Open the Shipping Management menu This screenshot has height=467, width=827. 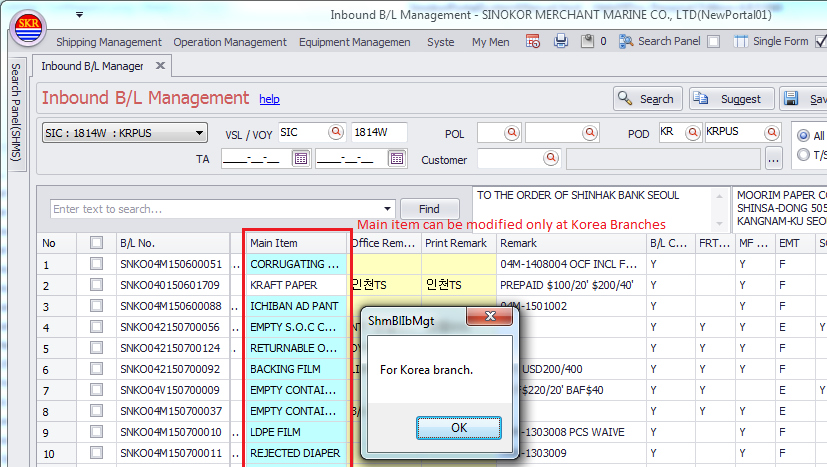pos(108,42)
